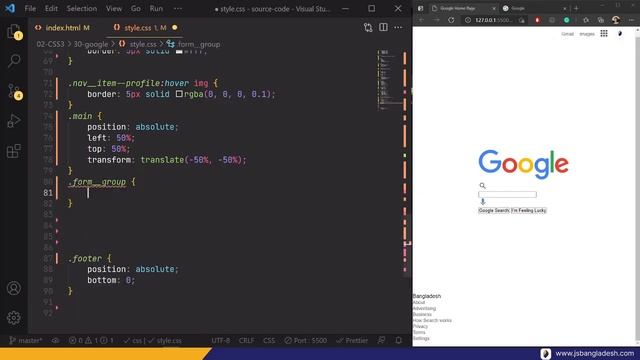The width and height of the screenshot is (640, 360).
Task: Open the Accounts menu in the activity bar
Action: coord(14,288)
